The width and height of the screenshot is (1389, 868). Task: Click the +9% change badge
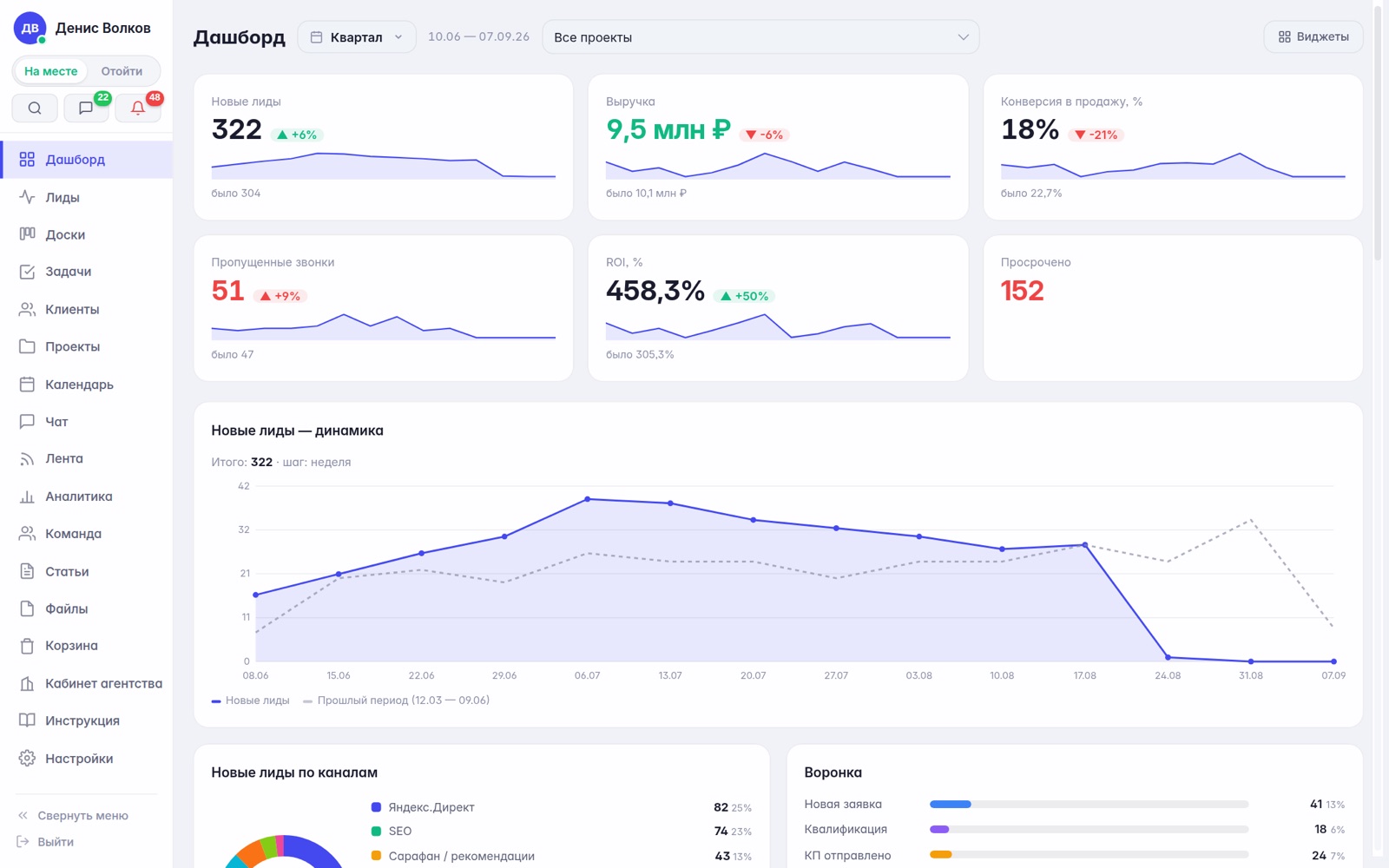pos(280,296)
